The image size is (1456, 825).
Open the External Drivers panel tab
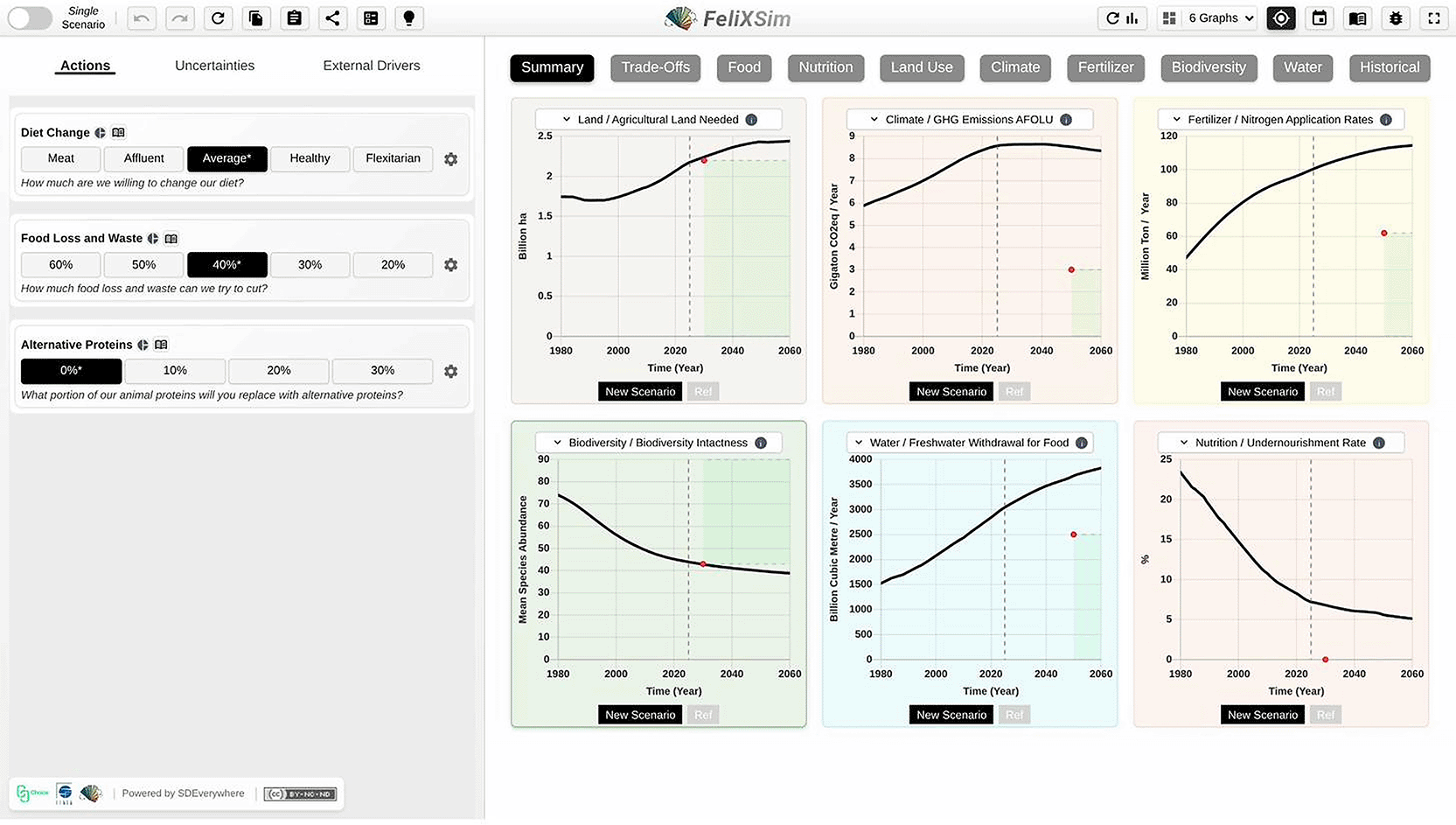372,66
